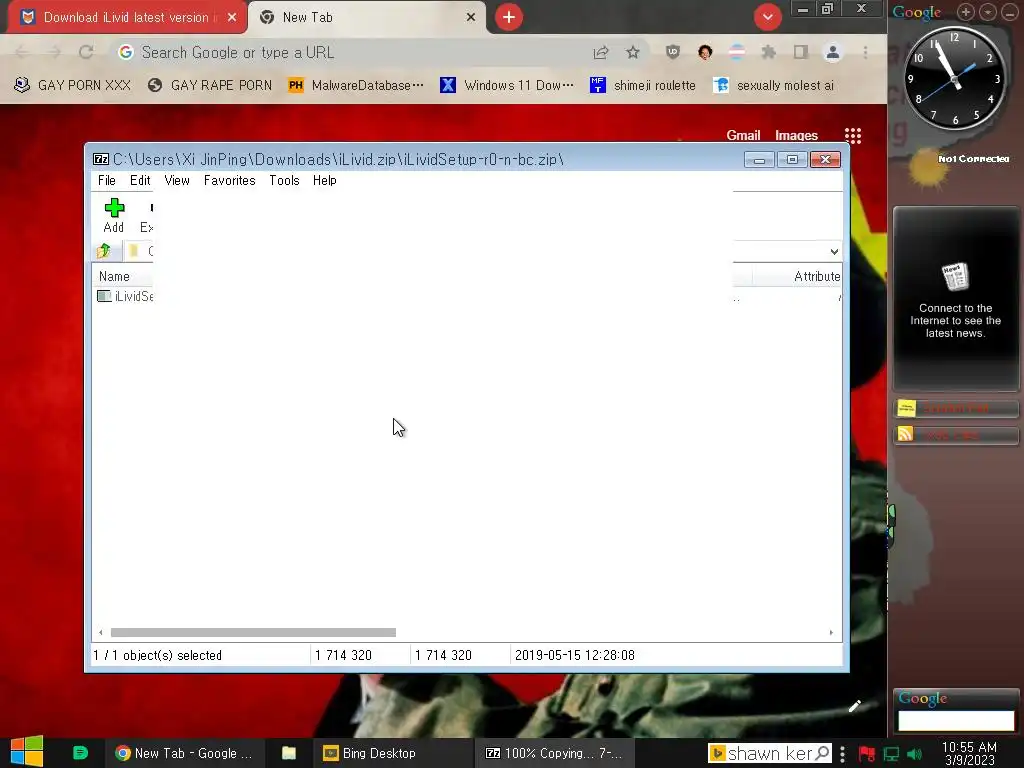The width and height of the screenshot is (1024, 768).
Task: Click the right scroll arrow in 7-Zip
Action: tap(831, 632)
